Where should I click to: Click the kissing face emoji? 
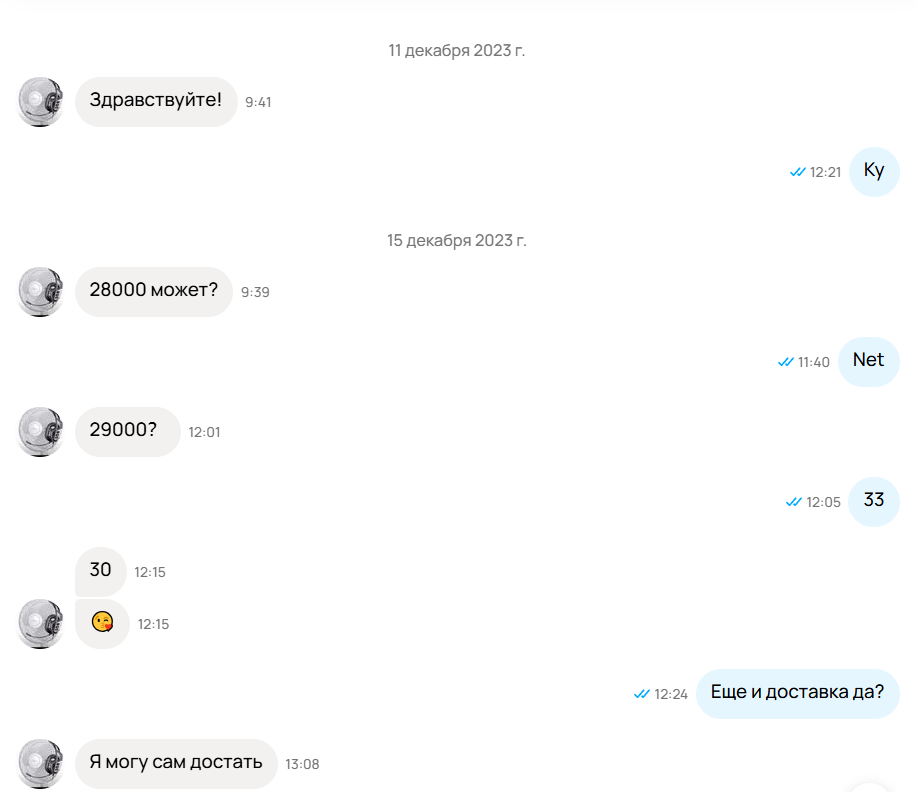pos(102,622)
